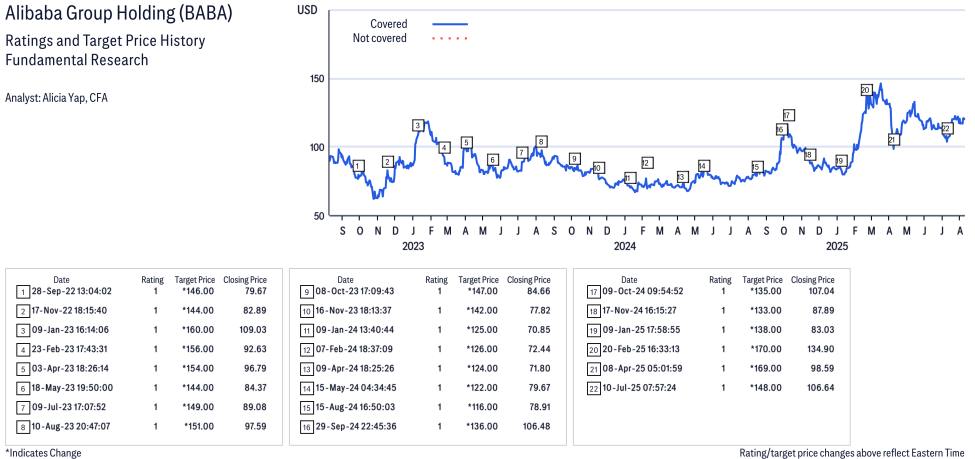
Task: Click the Not covered legend label
Action: [x=380, y=39]
